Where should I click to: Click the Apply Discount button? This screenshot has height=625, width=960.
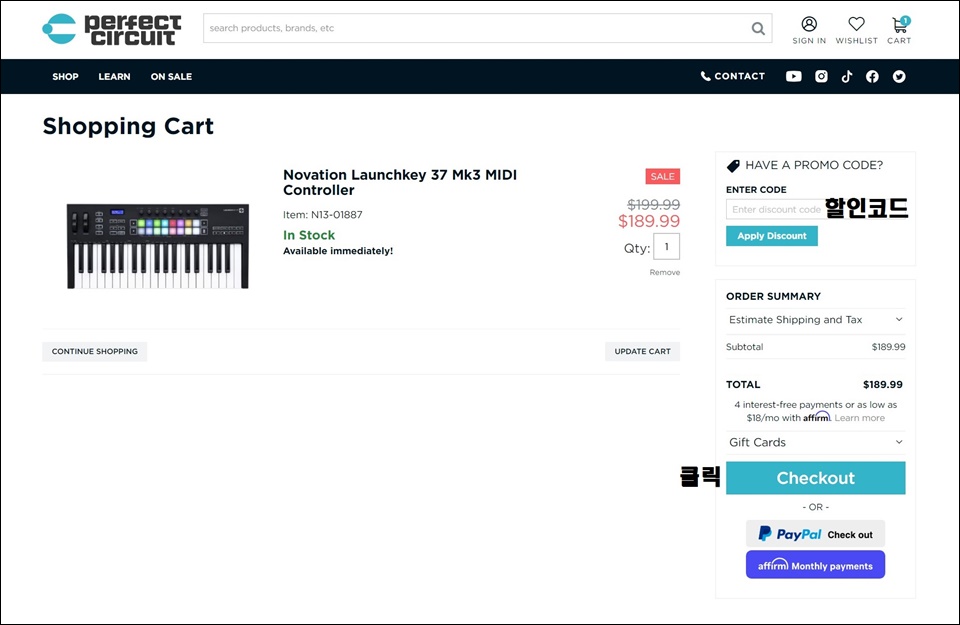click(771, 236)
